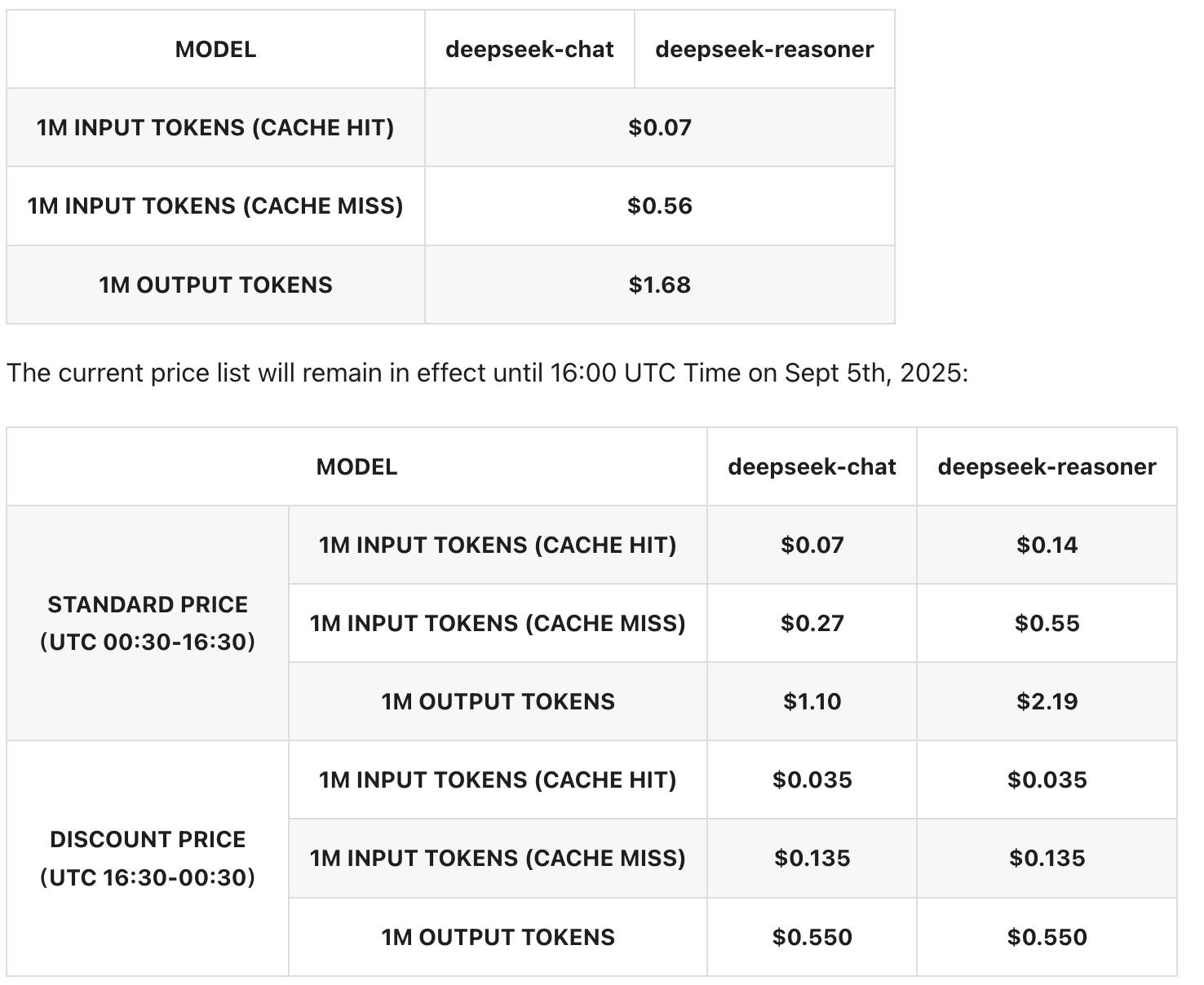Click the deepseek-reasoner header in the lower table
Image resolution: width=1204 pixels, height=985 pixels.
[x=1047, y=467]
